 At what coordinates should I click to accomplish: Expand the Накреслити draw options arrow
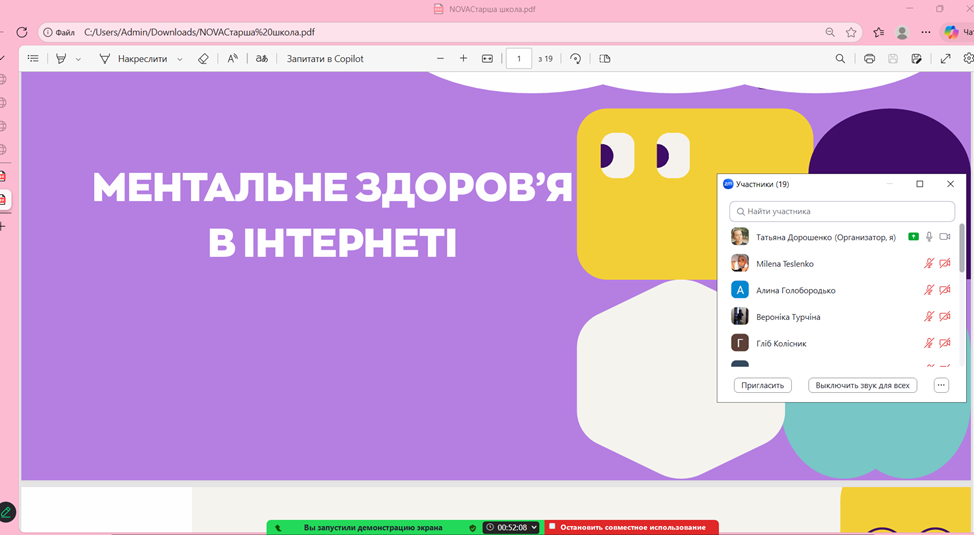coord(180,59)
